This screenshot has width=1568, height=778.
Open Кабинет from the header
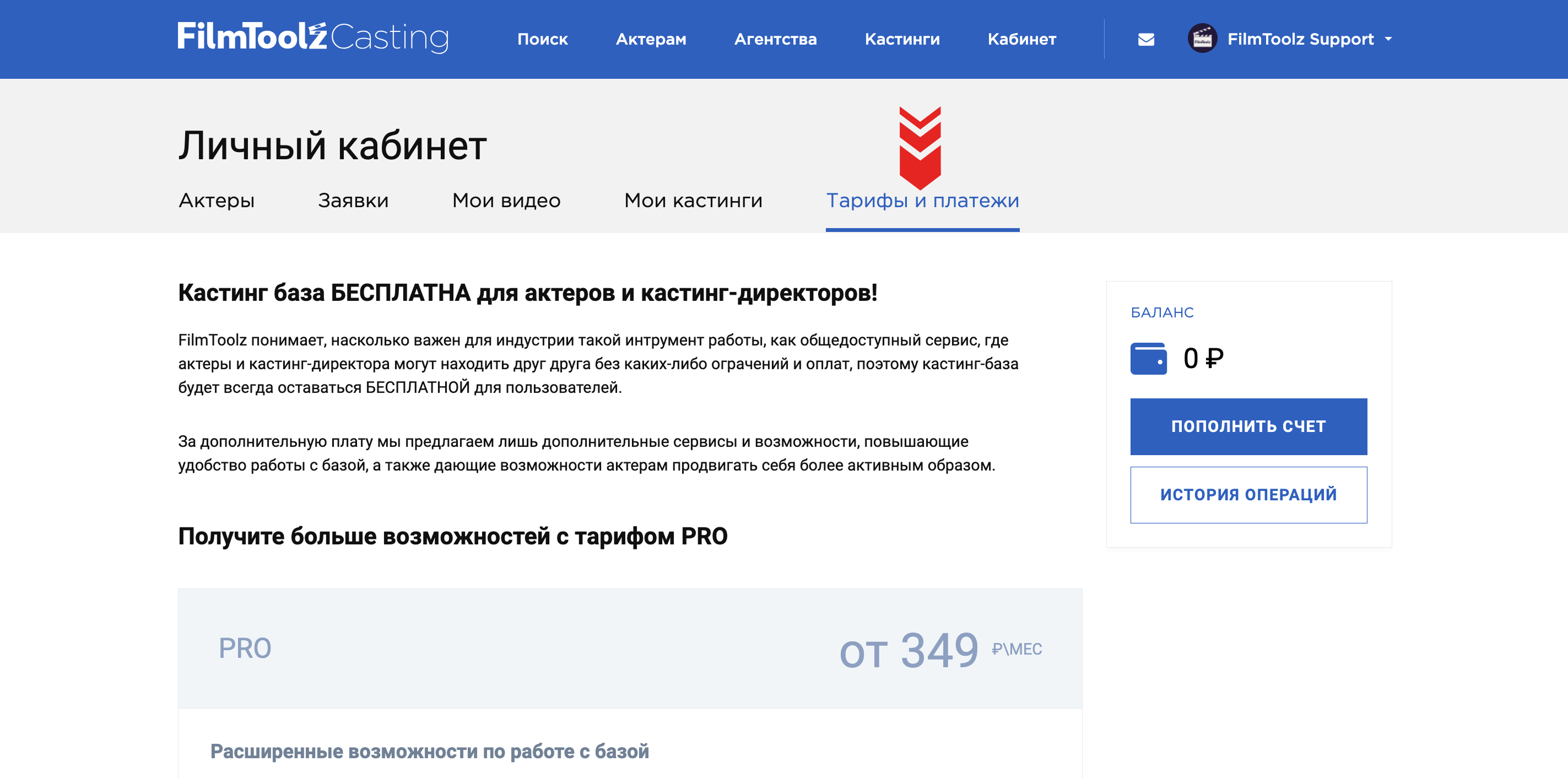[x=1021, y=40]
